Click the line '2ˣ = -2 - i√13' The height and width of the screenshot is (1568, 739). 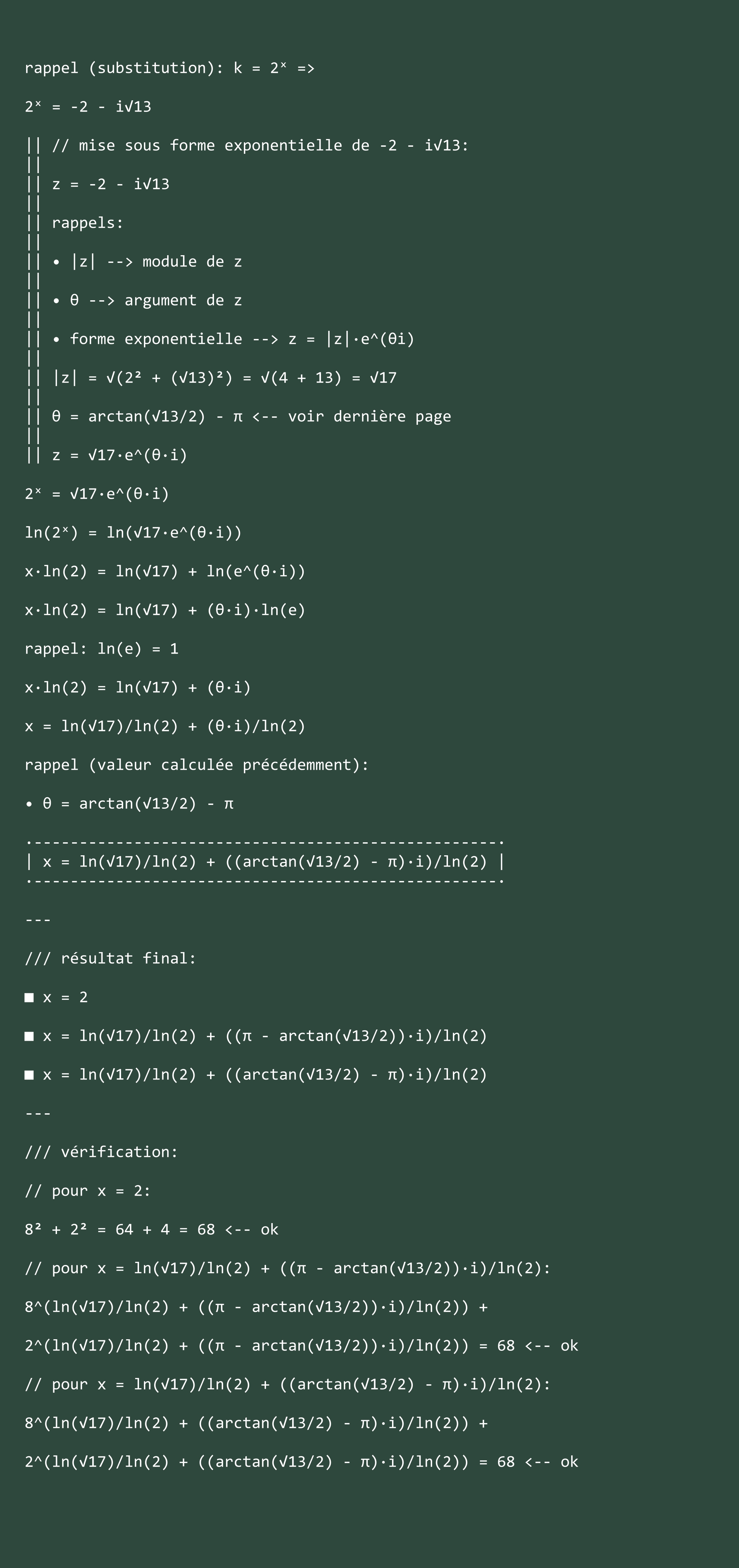[x=88, y=107]
